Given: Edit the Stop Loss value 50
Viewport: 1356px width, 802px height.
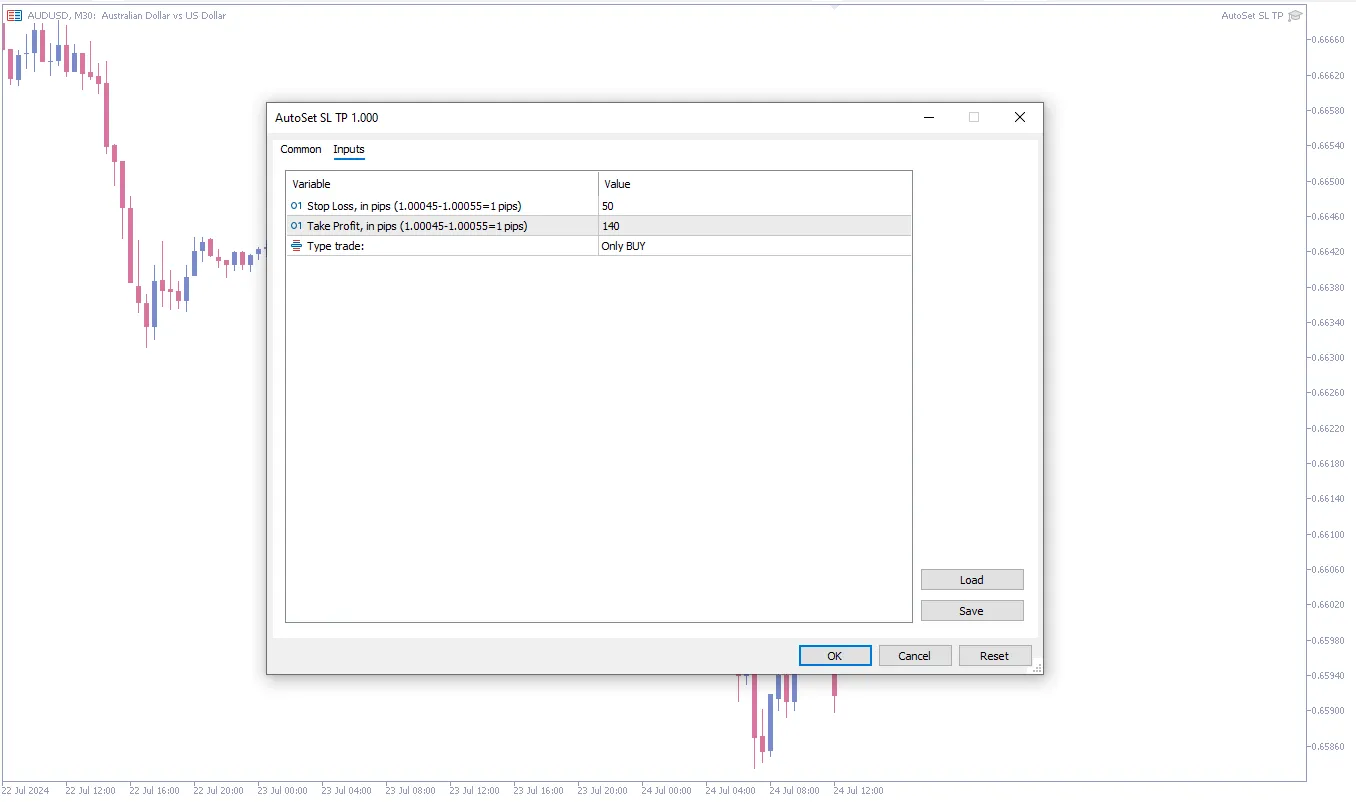Looking at the screenshot, I should (754, 206).
